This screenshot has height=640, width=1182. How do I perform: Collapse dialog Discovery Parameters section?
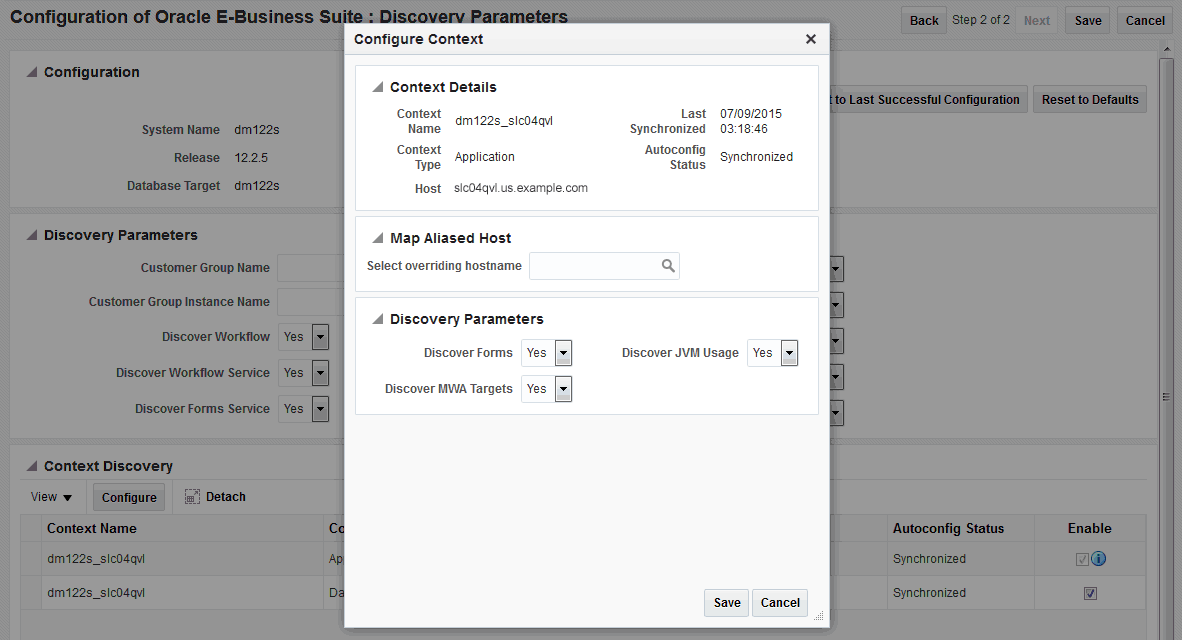[x=378, y=320]
